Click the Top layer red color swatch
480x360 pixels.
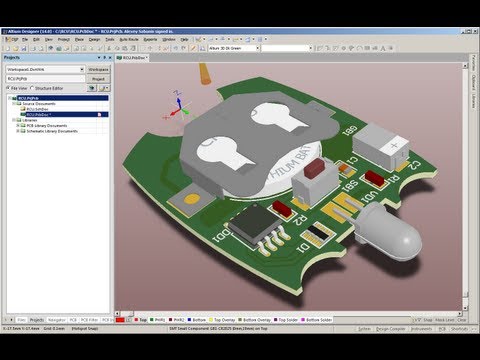tap(136, 320)
